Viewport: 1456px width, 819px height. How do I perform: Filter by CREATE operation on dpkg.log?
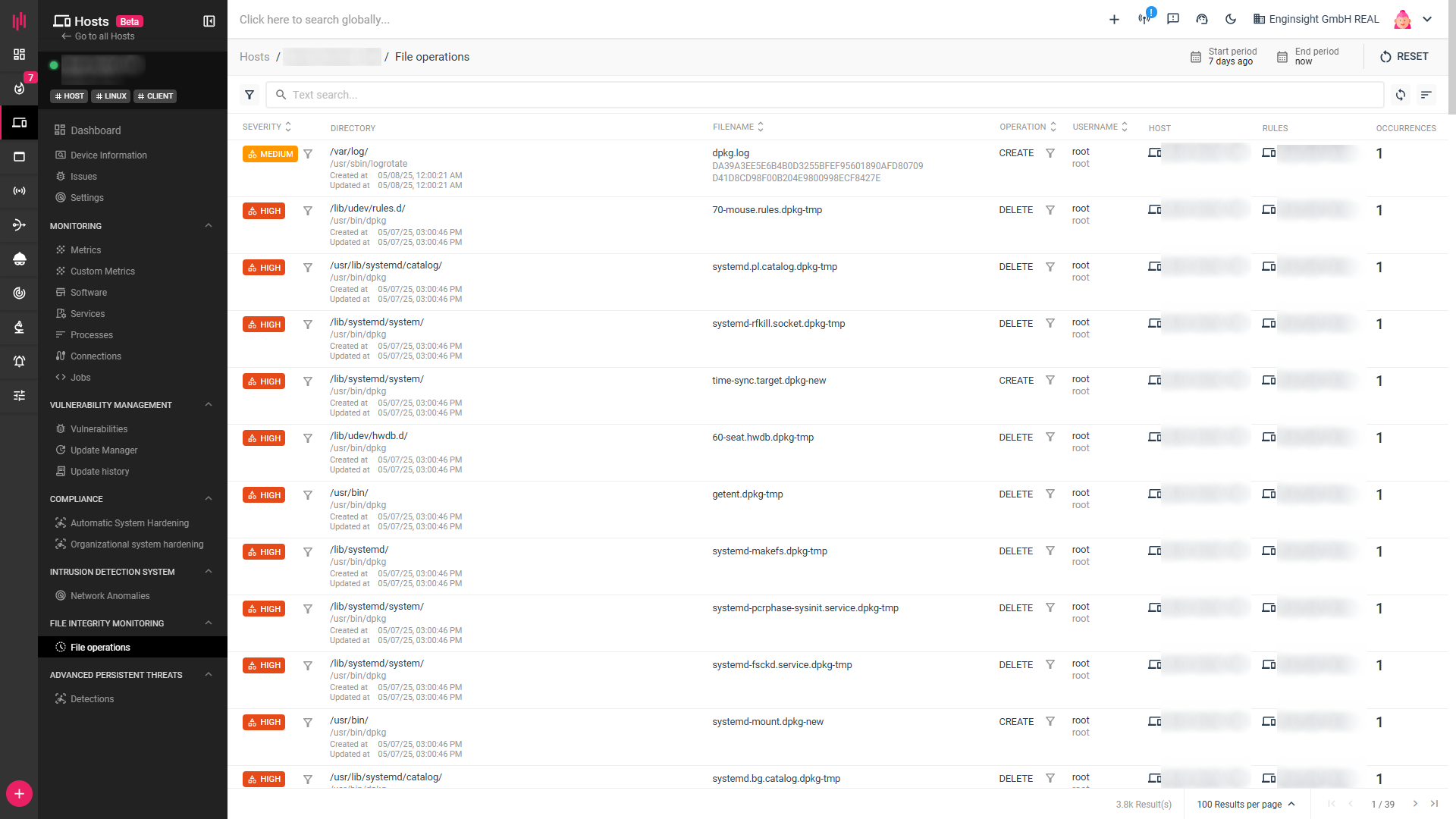pyautogui.click(x=1050, y=153)
